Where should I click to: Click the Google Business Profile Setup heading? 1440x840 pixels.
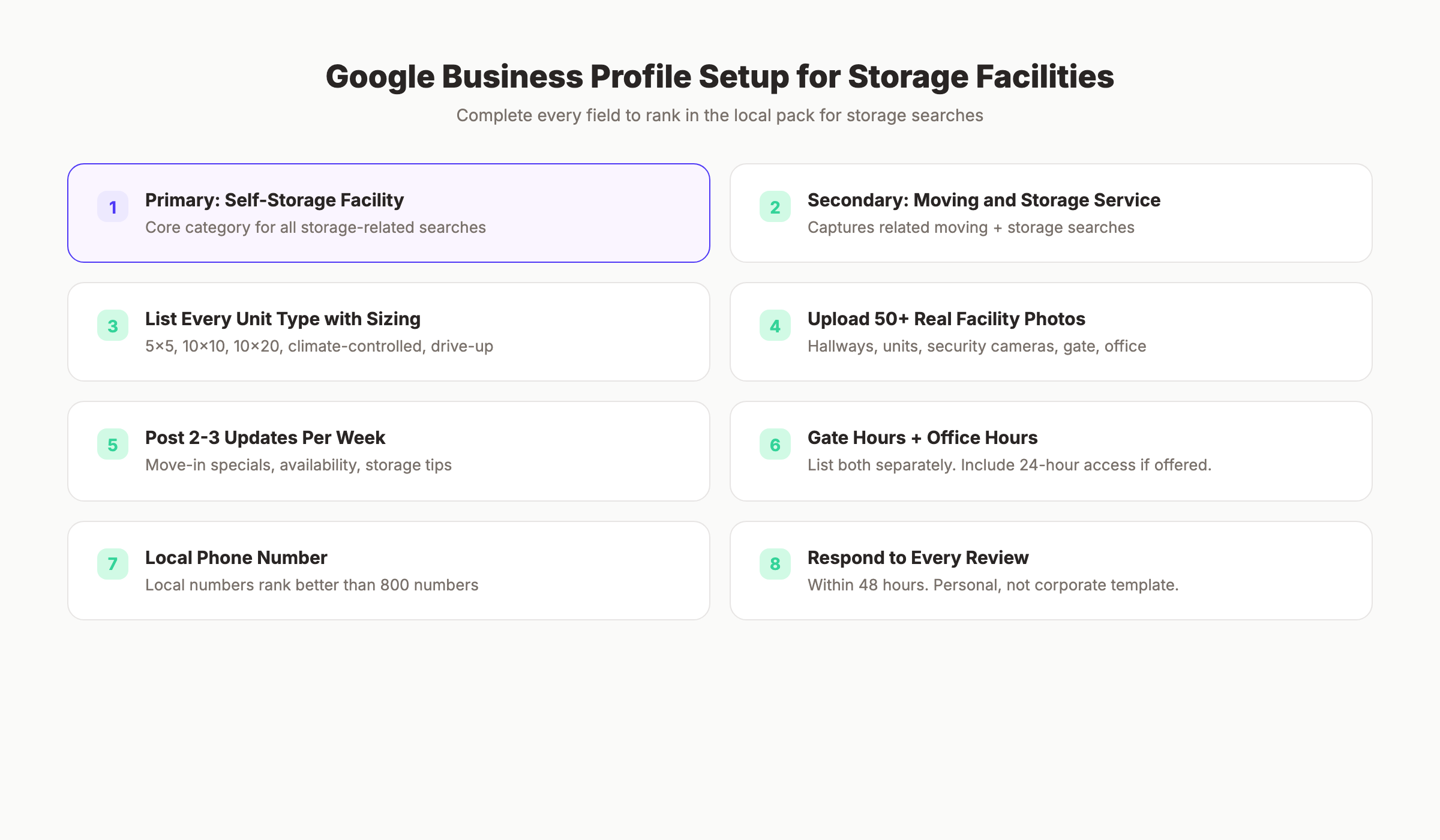(720, 76)
